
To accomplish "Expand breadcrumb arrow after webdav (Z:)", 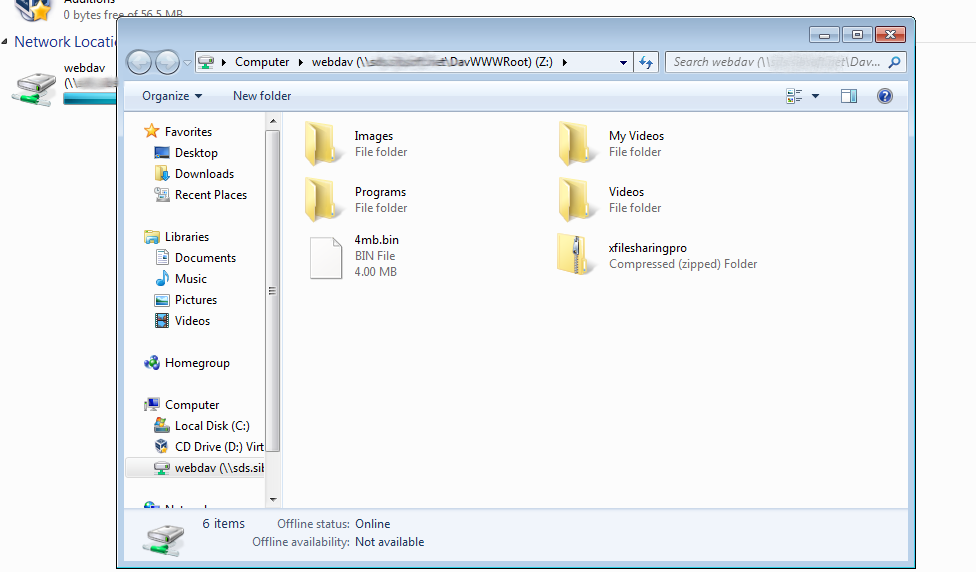I will point(565,62).
